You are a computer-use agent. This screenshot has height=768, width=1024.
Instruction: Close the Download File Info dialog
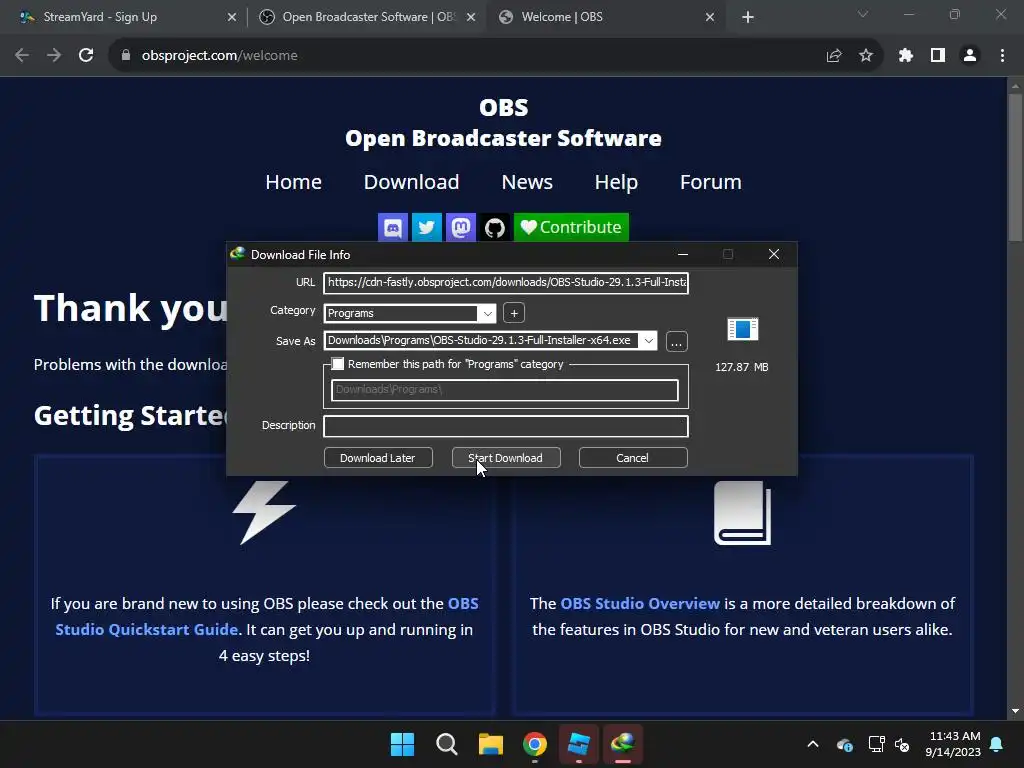(774, 254)
